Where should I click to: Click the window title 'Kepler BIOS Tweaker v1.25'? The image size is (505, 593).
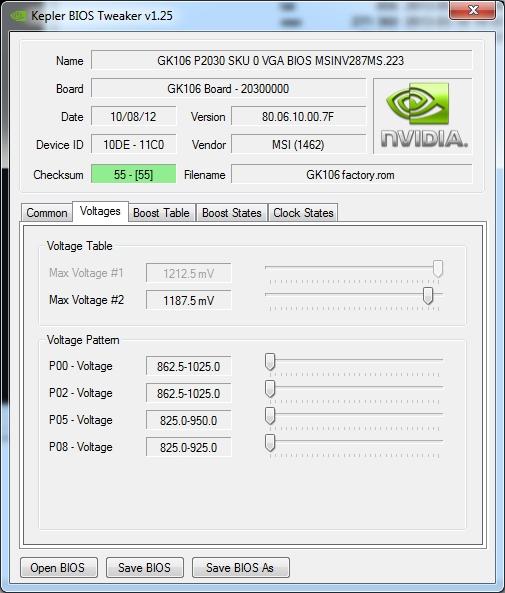(102, 16)
